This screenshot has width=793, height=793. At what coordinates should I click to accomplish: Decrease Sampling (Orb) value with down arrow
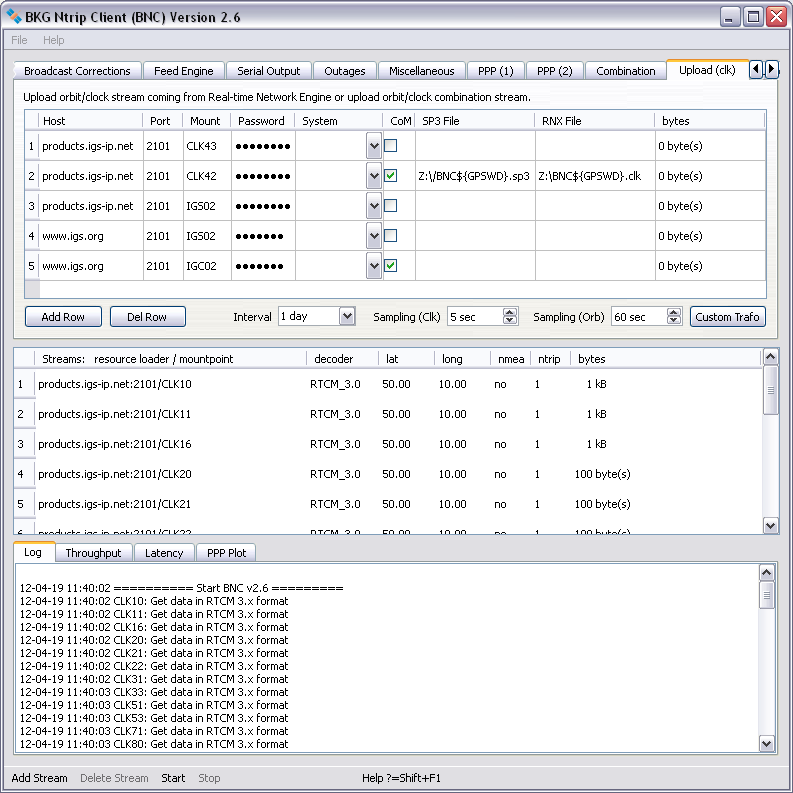pos(674,321)
